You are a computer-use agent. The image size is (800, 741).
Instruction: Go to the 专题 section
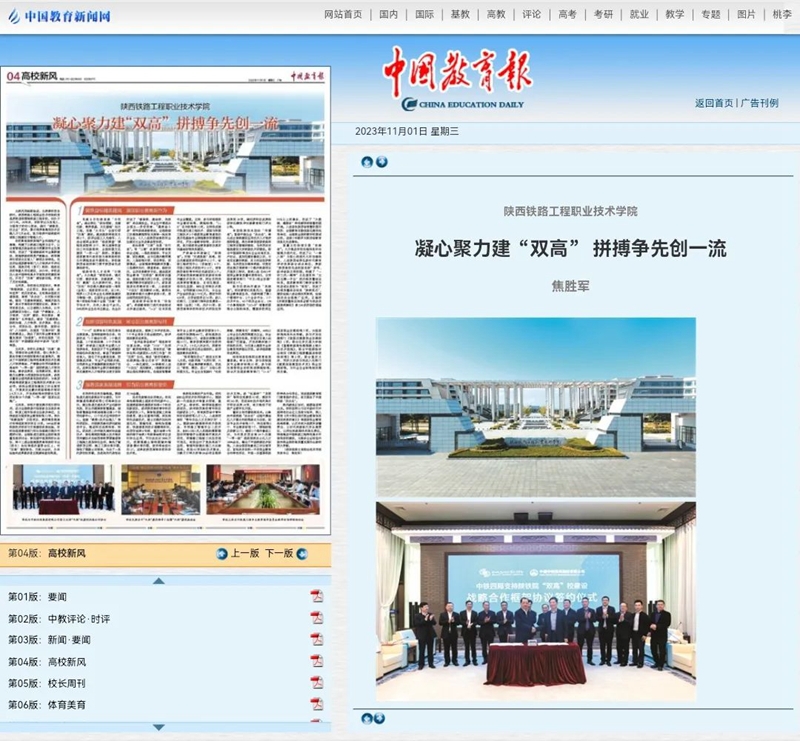coord(710,14)
